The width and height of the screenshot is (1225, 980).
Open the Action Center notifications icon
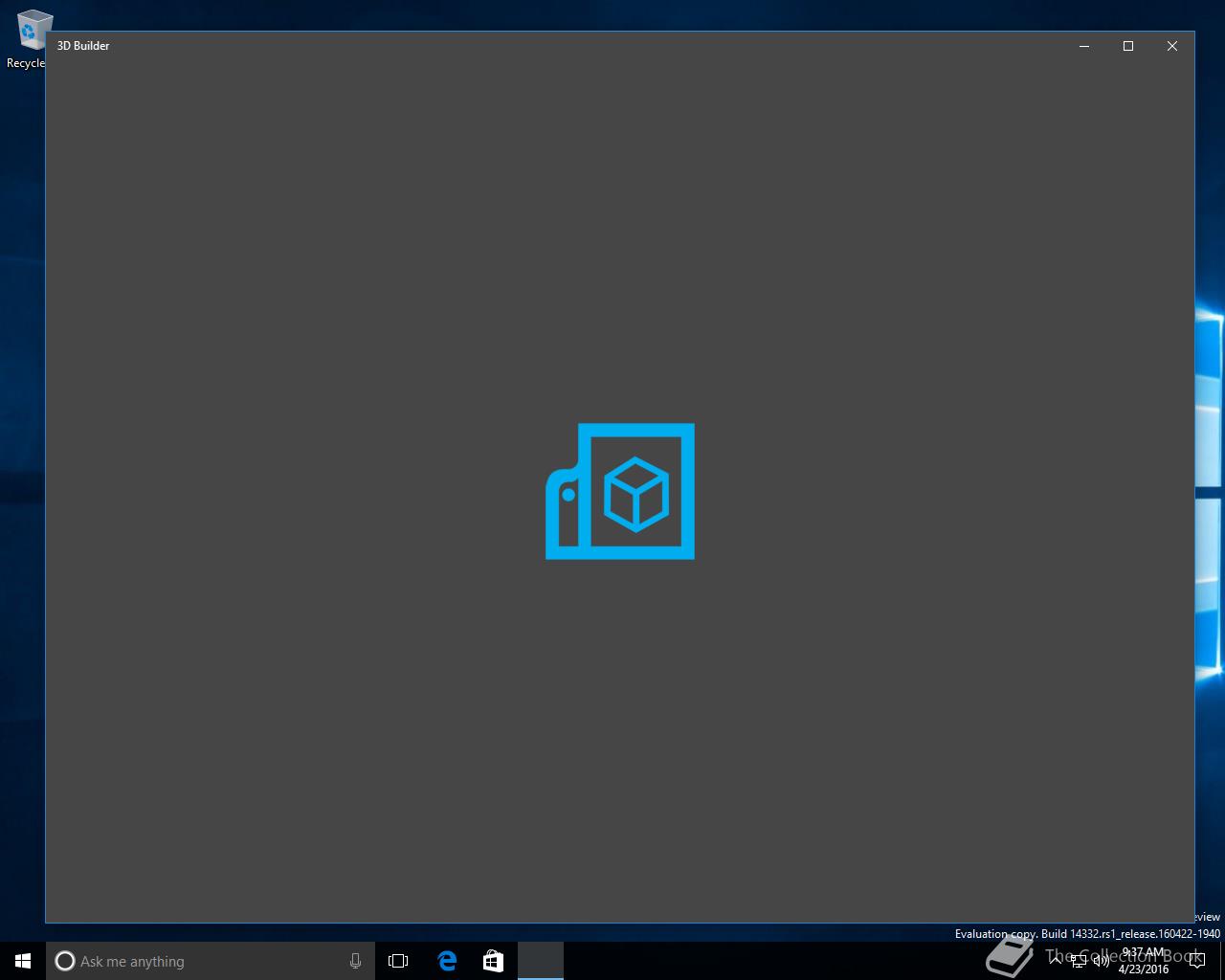(1197, 961)
